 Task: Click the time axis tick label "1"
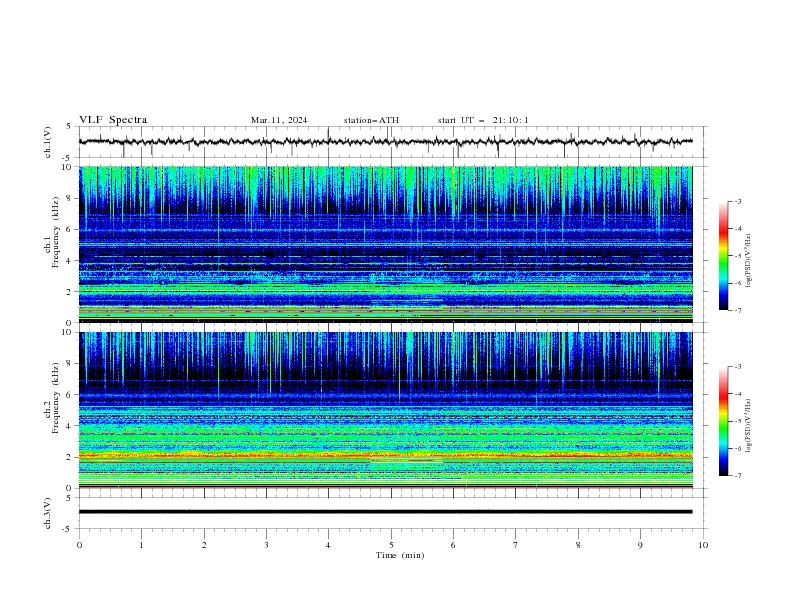[x=141, y=545]
